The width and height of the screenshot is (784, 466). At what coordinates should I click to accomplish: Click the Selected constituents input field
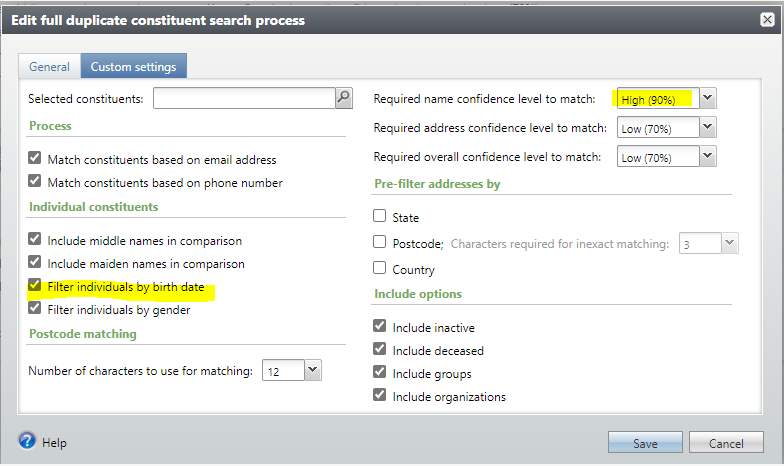243,98
